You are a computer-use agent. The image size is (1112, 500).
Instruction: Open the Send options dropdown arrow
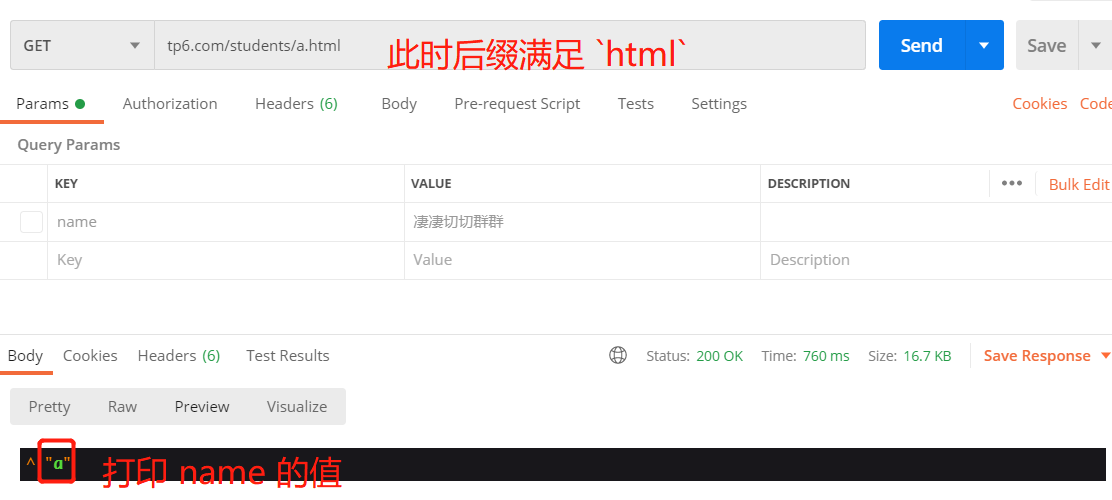pos(984,45)
